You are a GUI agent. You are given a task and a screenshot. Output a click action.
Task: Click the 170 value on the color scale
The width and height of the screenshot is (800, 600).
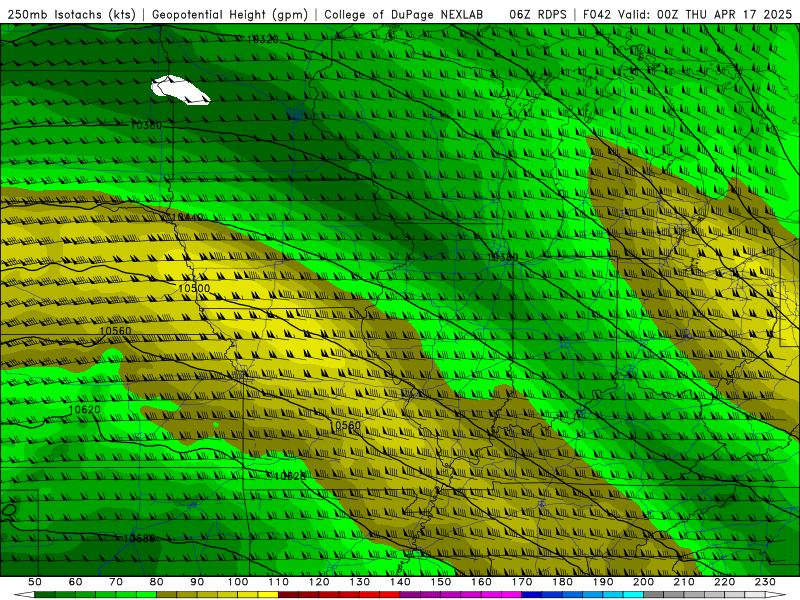pos(522,582)
